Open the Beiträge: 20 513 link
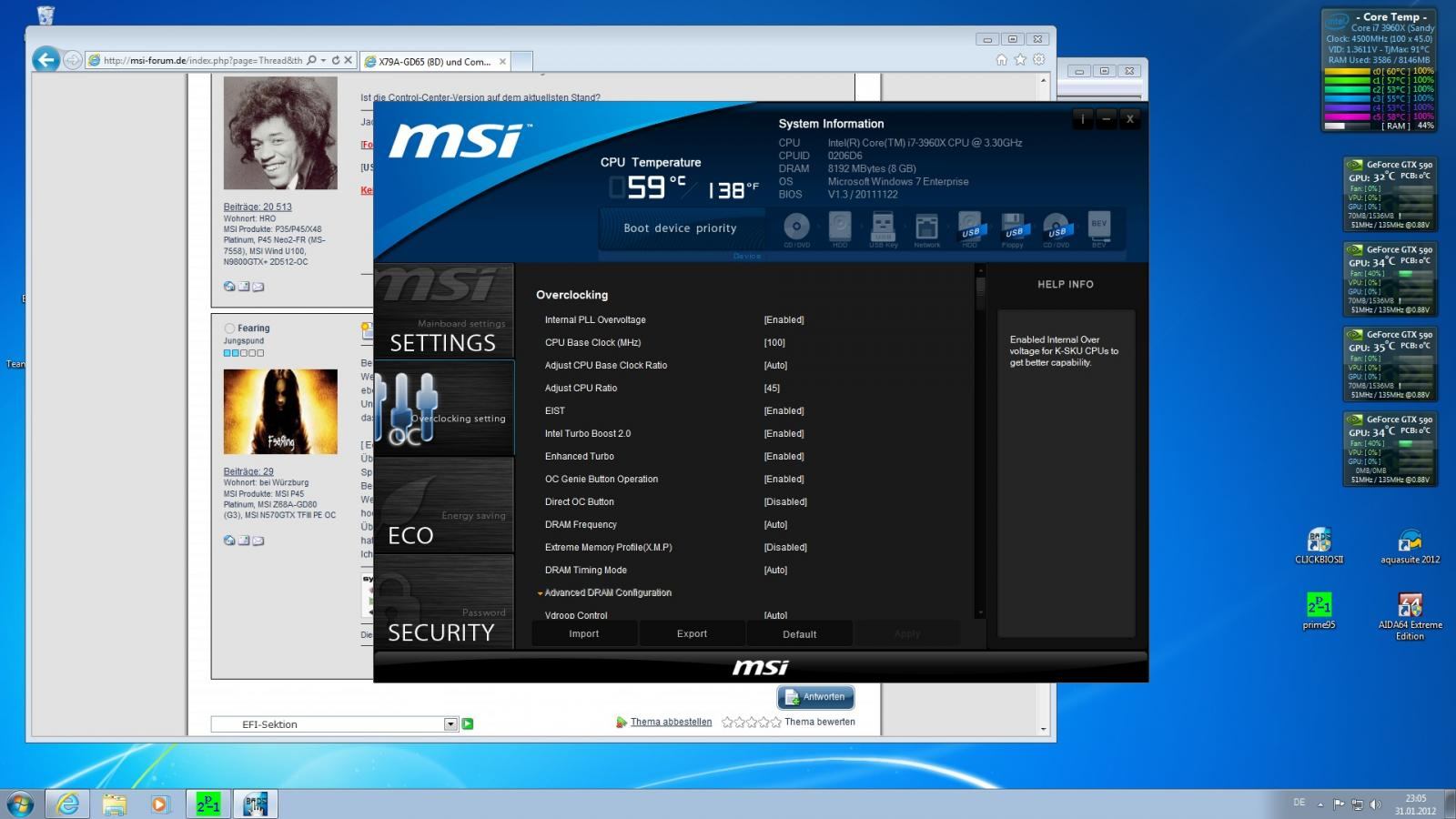This screenshot has width=1456, height=819. pyautogui.click(x=258, y=207)
